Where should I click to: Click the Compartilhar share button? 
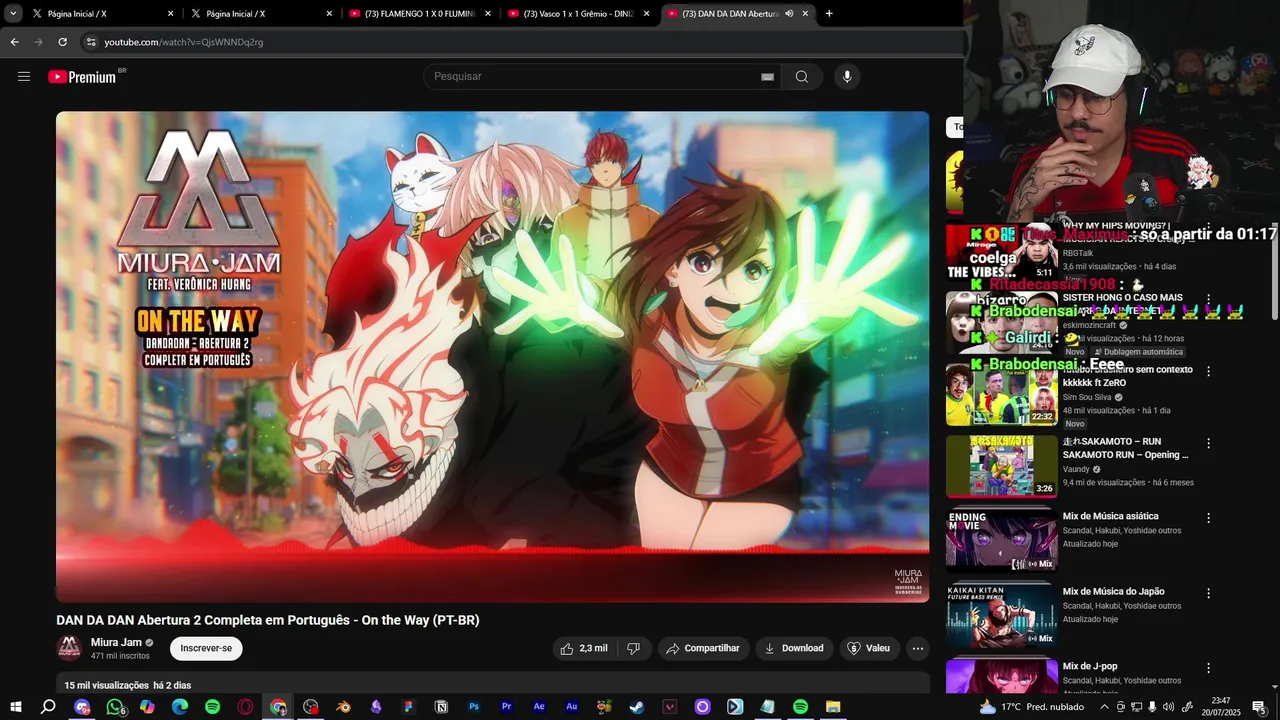(x=703, y=648)
